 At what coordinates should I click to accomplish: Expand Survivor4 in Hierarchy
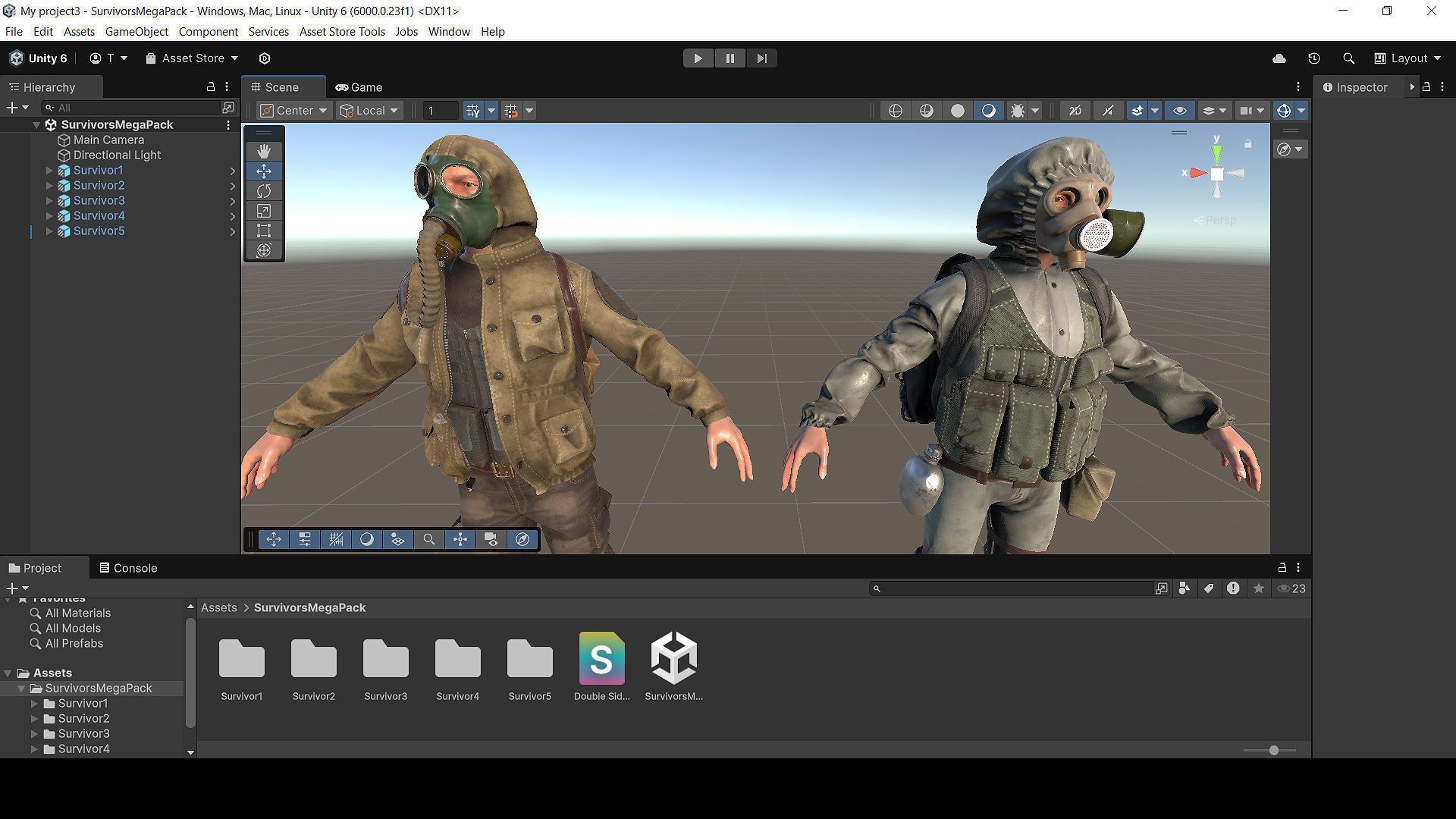(49, 216)
